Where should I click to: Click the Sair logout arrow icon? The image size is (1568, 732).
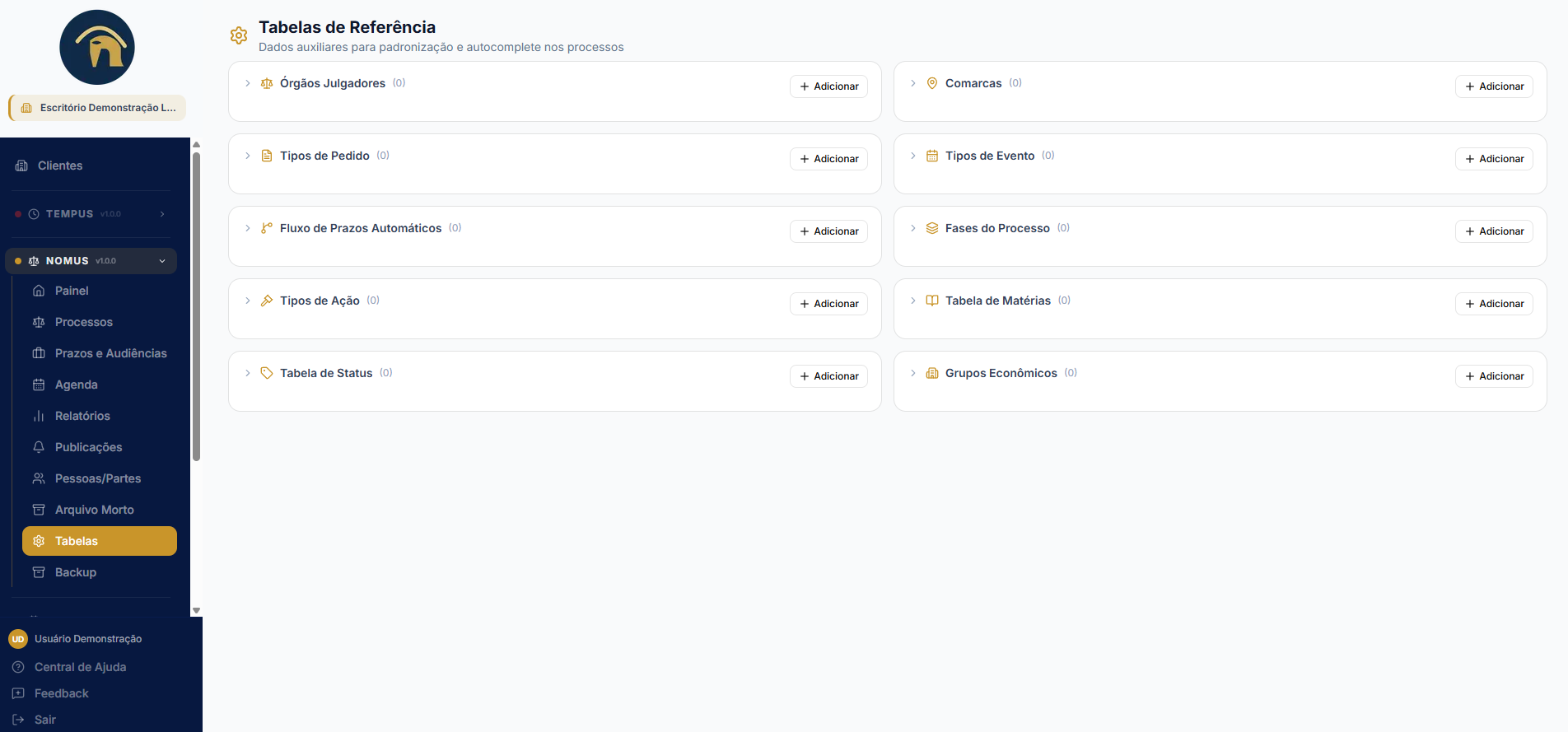click(x=18, y=720)
